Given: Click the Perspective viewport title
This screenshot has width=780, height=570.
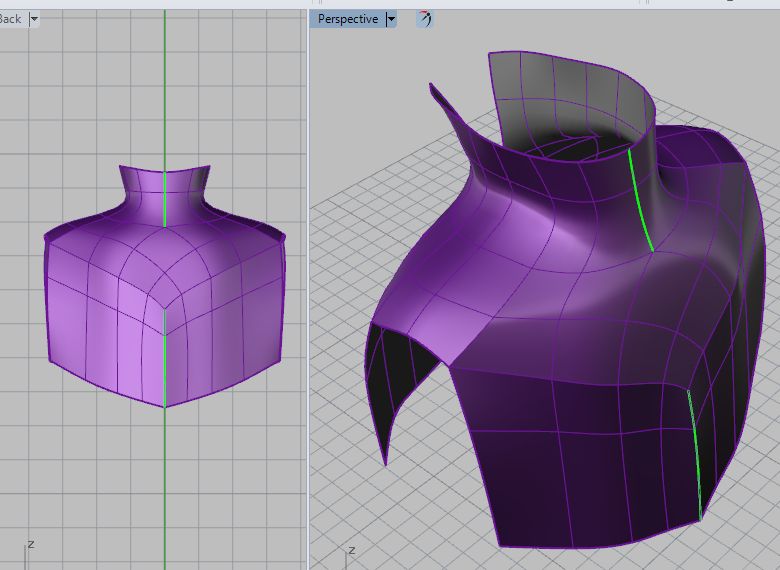Looking at the screenshot, I should (347, 19).
